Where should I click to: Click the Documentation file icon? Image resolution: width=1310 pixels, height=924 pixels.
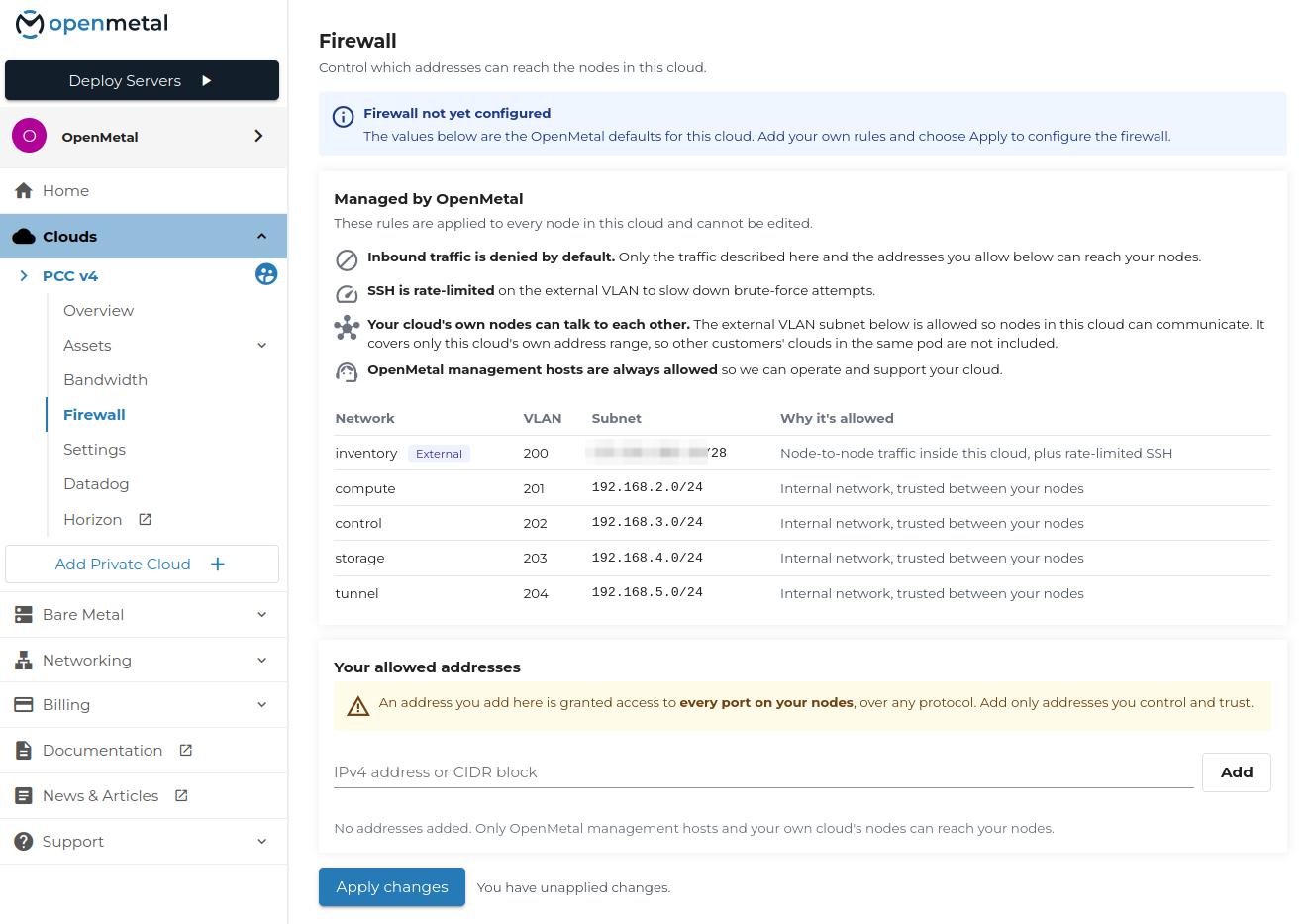point(24,751)
